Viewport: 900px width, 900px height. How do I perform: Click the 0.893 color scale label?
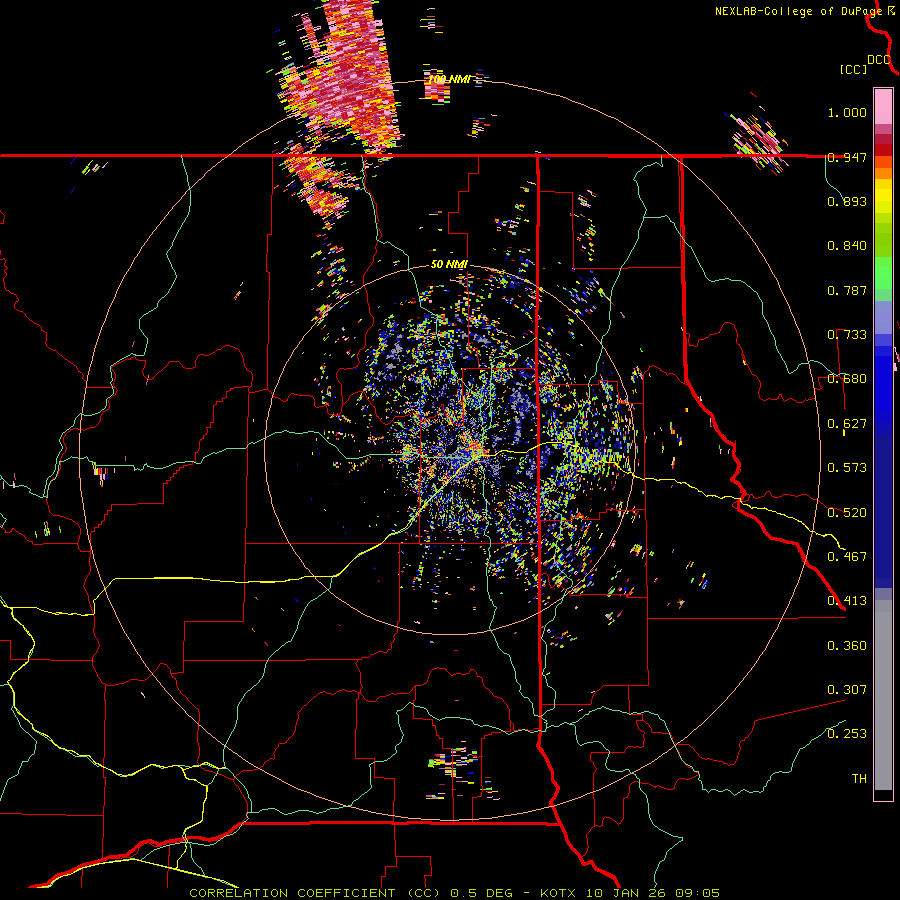pyautogui.click(x=847, y=201)
